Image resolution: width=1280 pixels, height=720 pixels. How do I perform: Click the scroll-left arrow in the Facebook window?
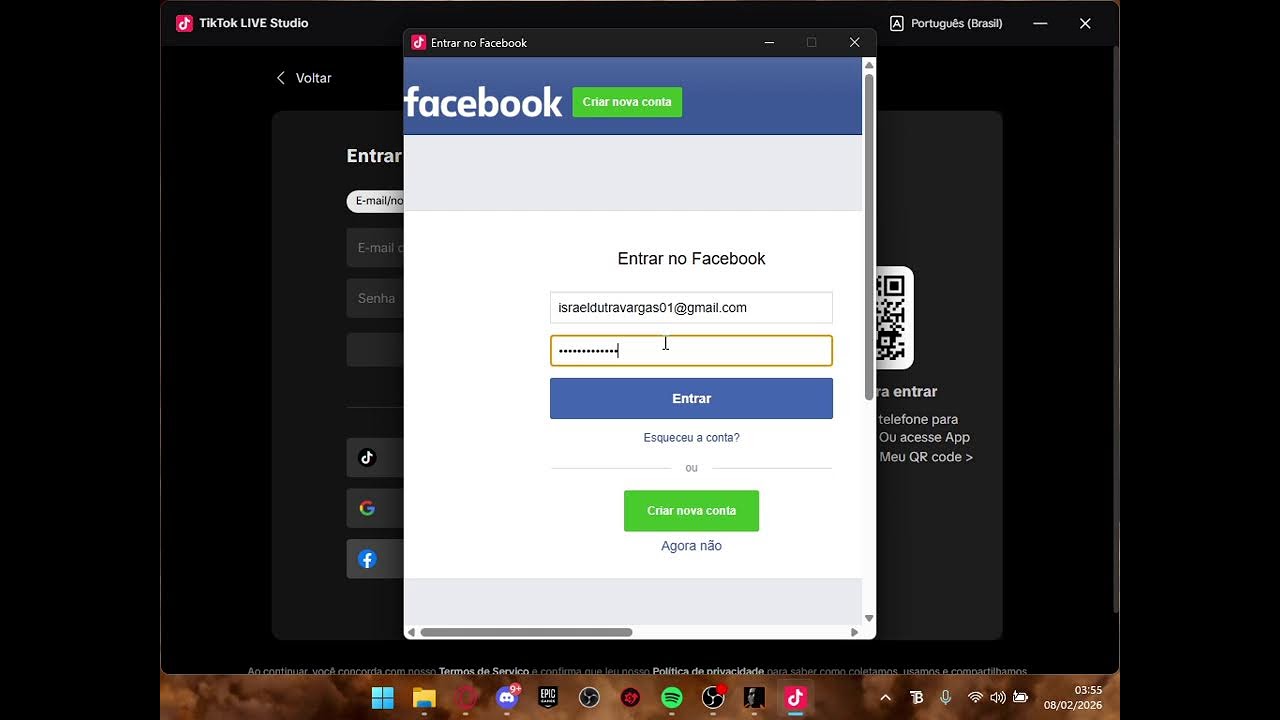pos(411,632)
